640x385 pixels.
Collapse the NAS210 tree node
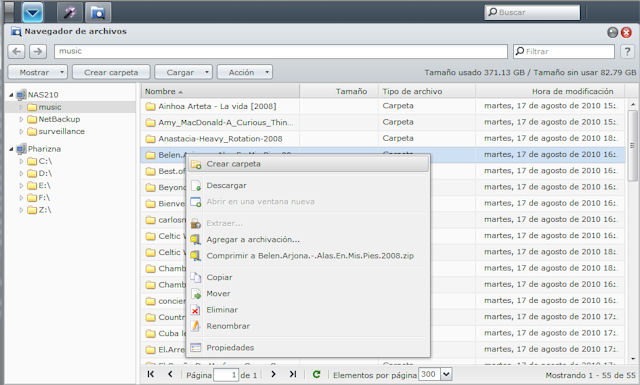coord(11,95)
